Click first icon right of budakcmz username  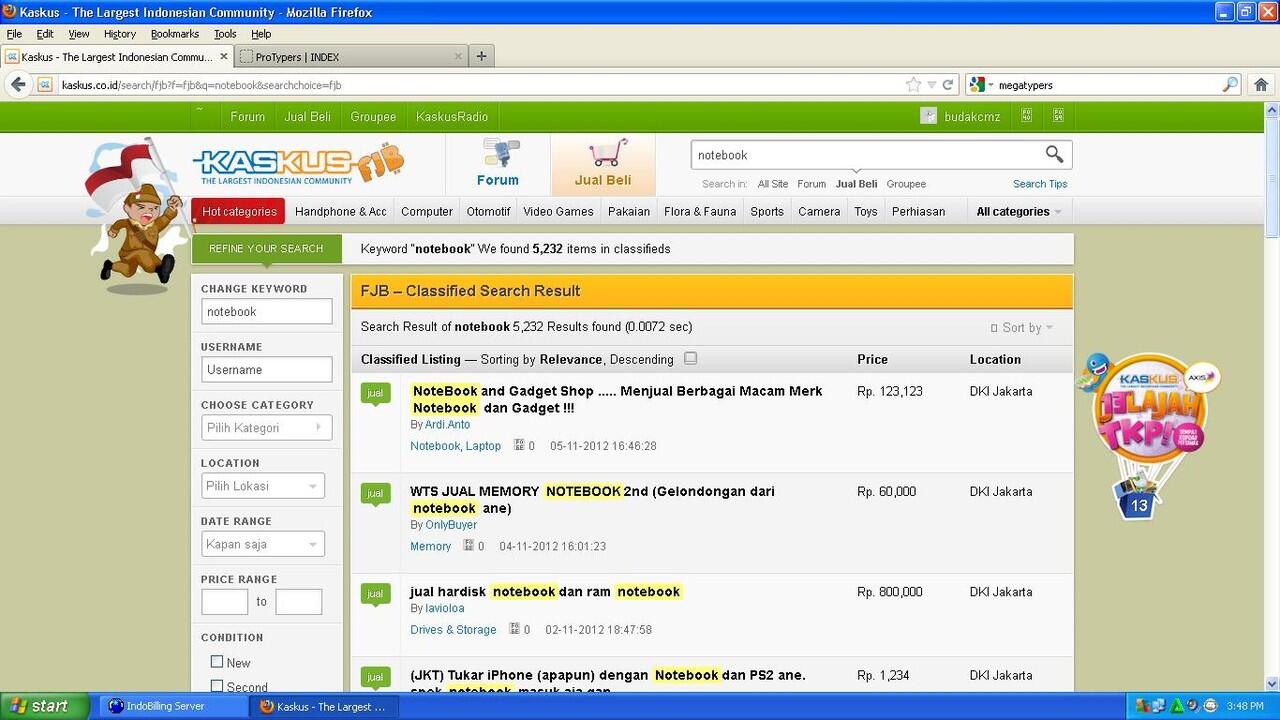point(1026,116)
